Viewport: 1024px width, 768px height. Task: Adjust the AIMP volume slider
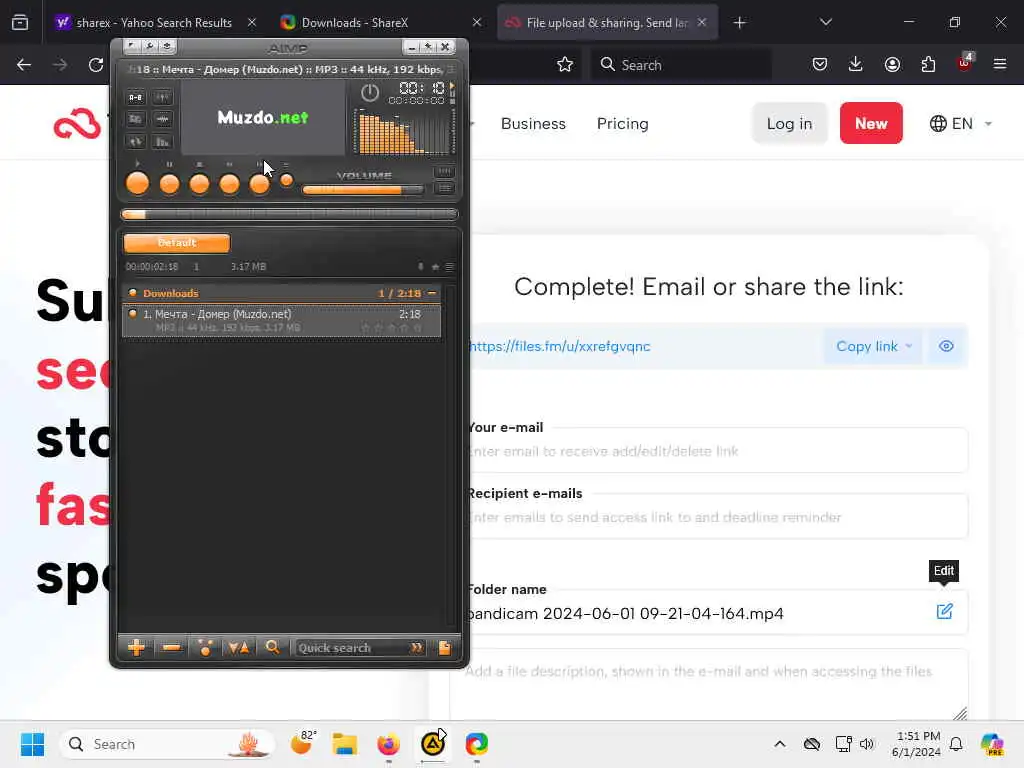point(362,190)
